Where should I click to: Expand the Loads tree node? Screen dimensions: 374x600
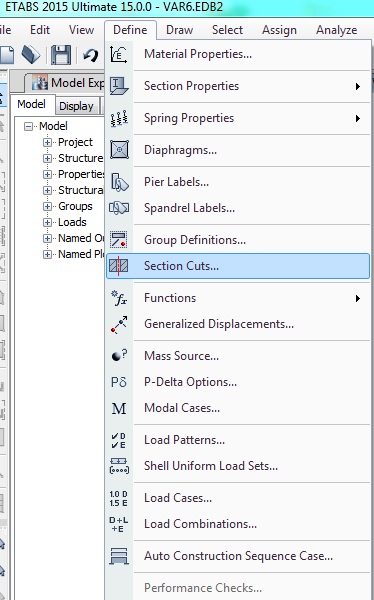47,222
